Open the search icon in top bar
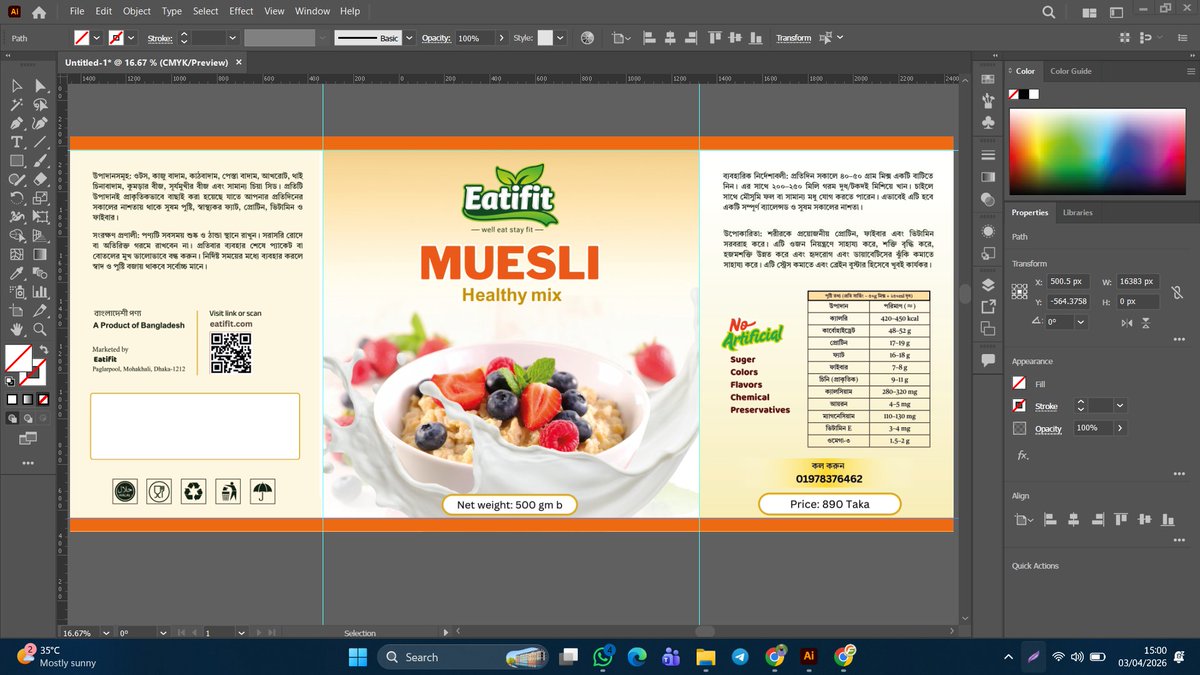Viewport: 1200px width, 675px height. click(x=1049, y=12)
